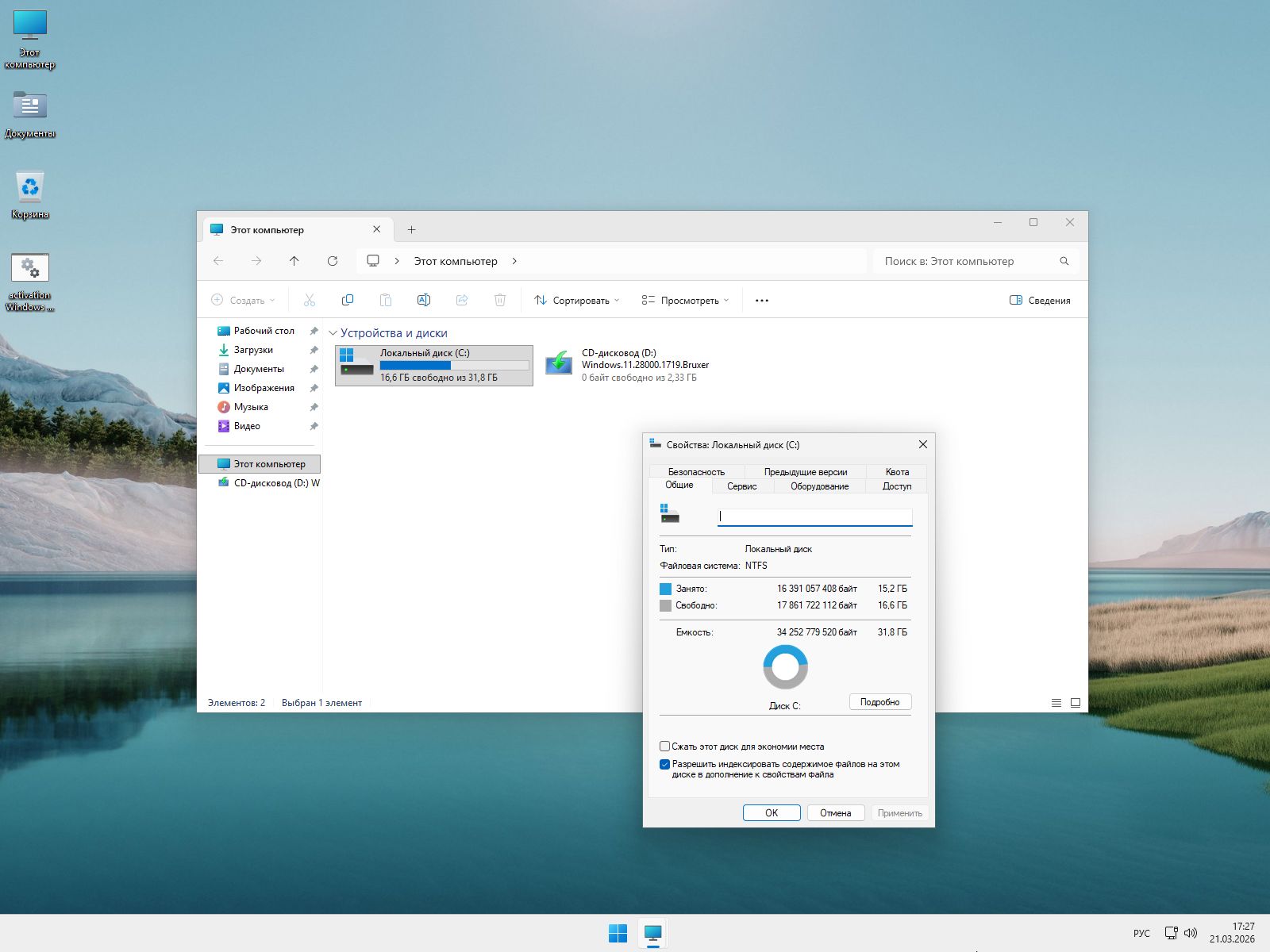Image resolution: width=1270 pixels, height=952 pixels.
Task: Click the Refresh icon in the navigation bar
Action: coord(333,261)
